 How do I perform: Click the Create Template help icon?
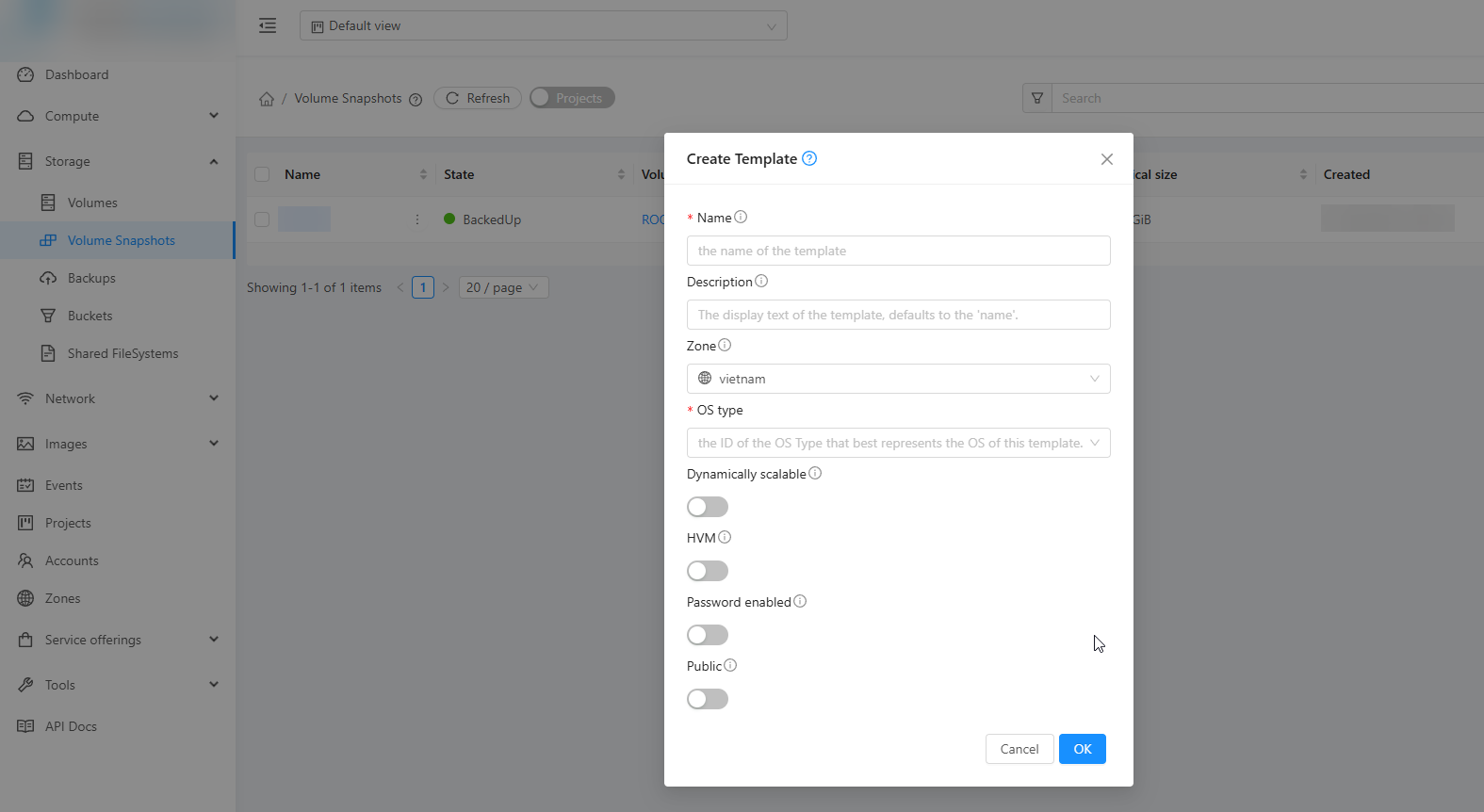coord(809,158)
